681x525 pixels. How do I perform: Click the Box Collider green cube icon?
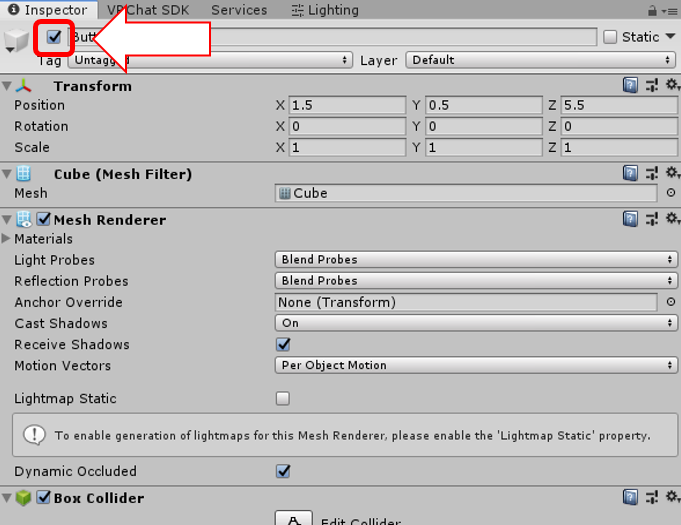point(23,498)
